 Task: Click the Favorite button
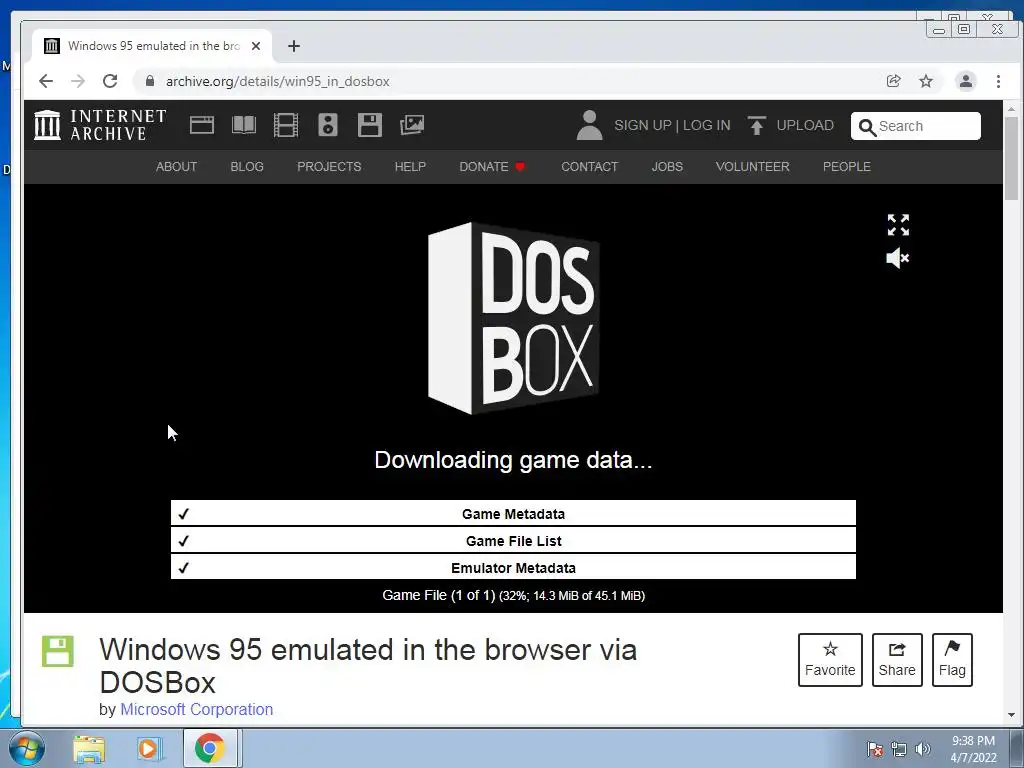(830, 660)
